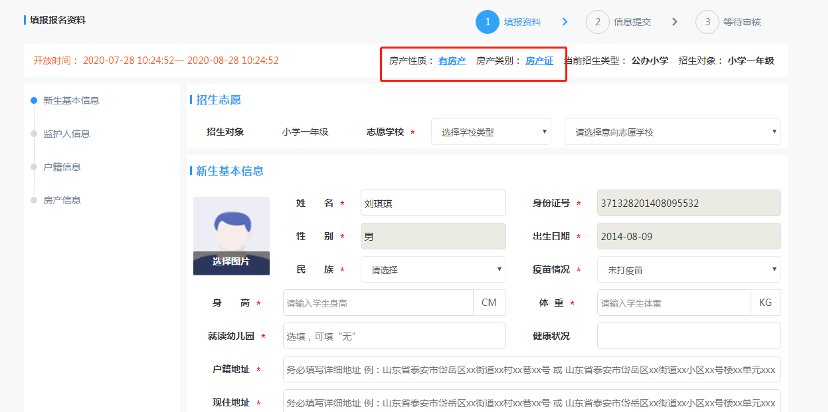Screen dimensions: 828x412
Task: Open 户籍信息 section from sidebar
Action: (62, 166)
